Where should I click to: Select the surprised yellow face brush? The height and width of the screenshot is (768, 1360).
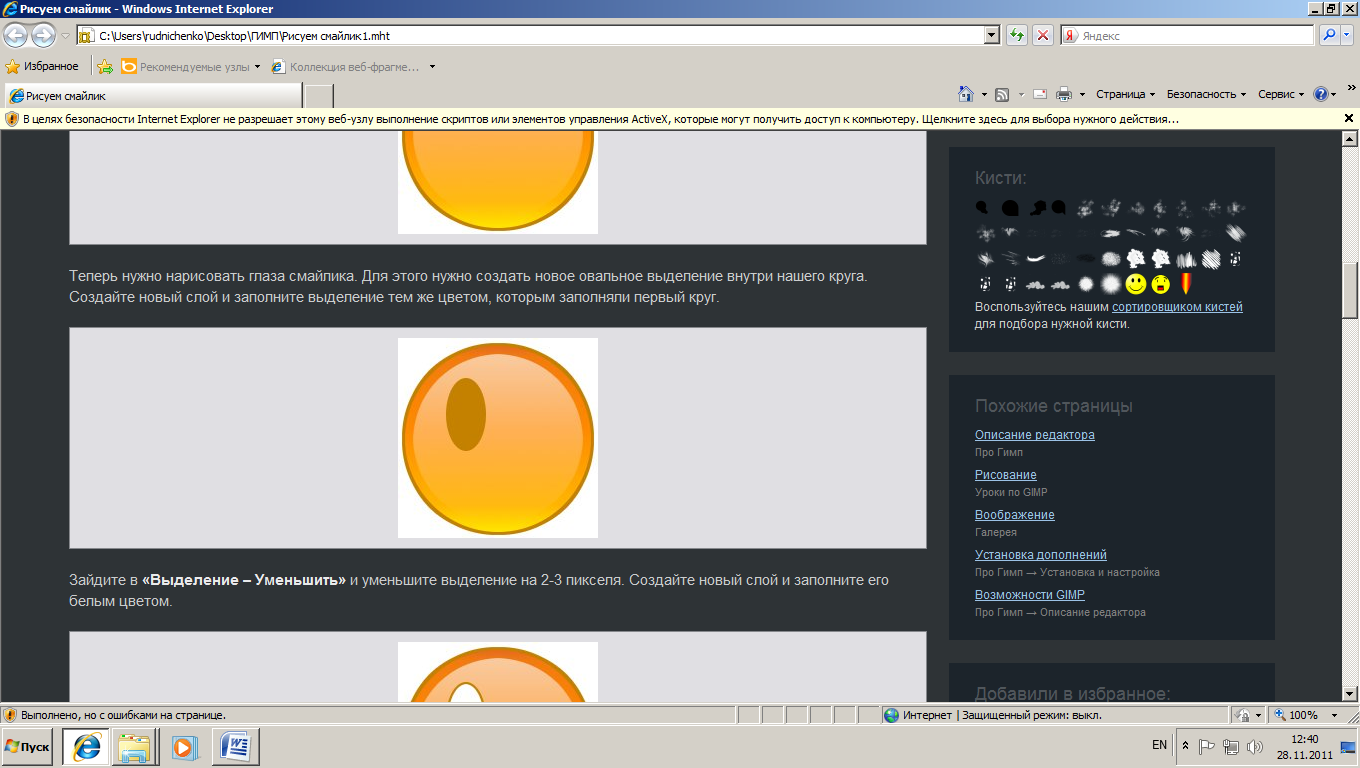tap(1161, 284)
